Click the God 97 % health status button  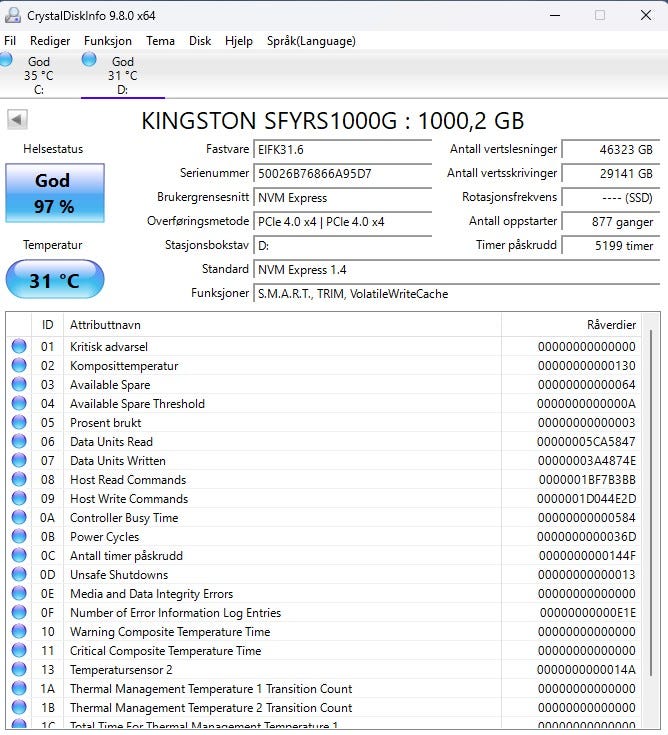[54, 193]
